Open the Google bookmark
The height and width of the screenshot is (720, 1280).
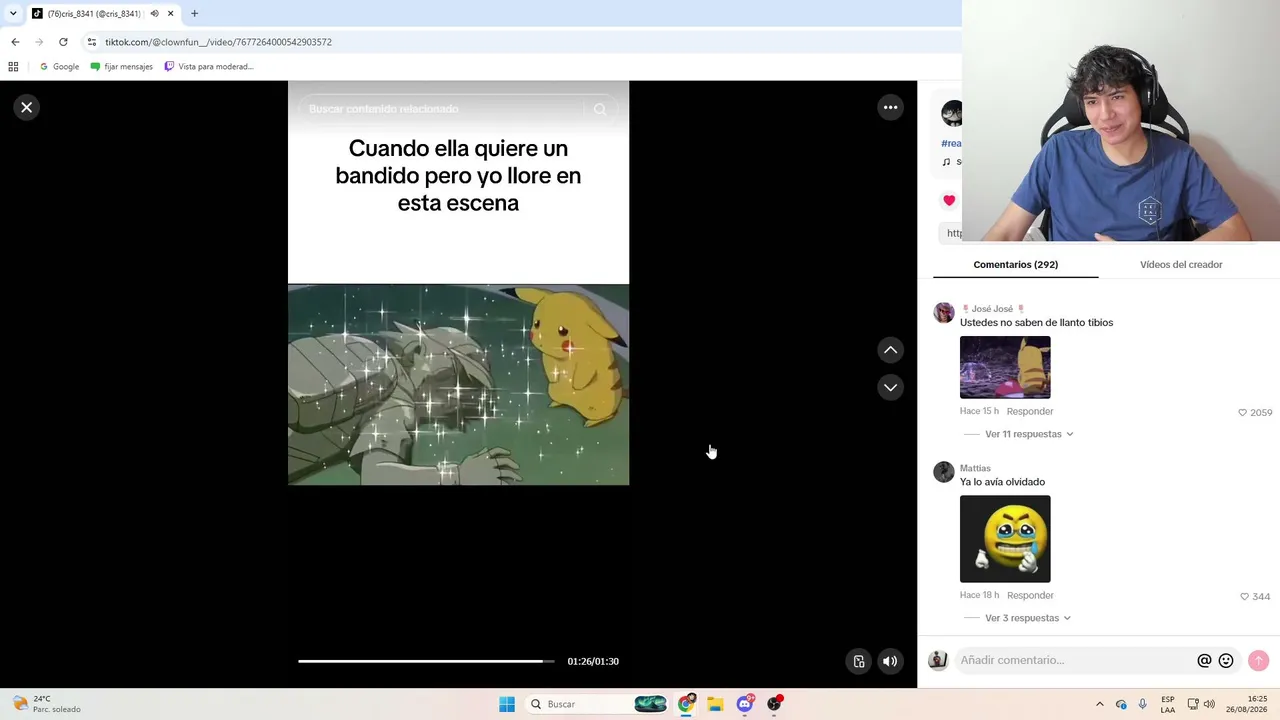click(x=59, y=67)
